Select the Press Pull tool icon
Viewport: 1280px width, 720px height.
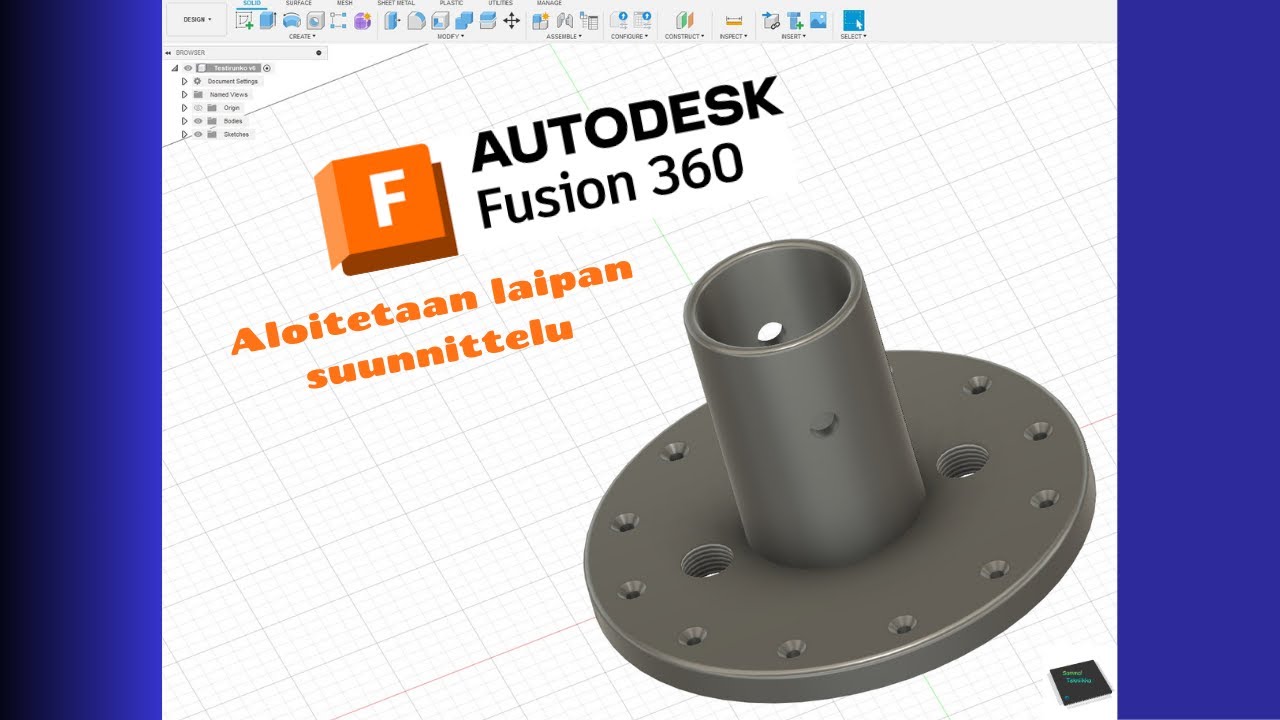392,20
